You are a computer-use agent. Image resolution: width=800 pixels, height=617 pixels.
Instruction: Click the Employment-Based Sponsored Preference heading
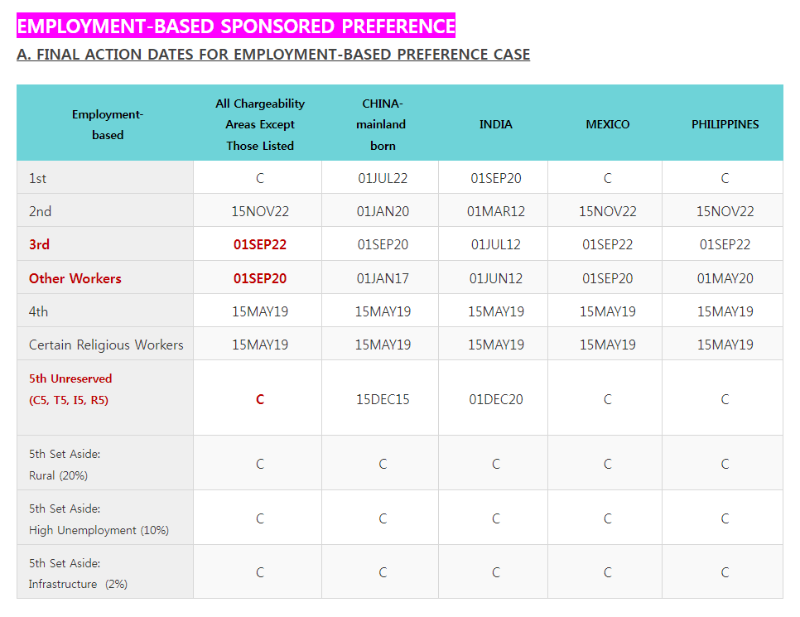click(x=236, y=26)
